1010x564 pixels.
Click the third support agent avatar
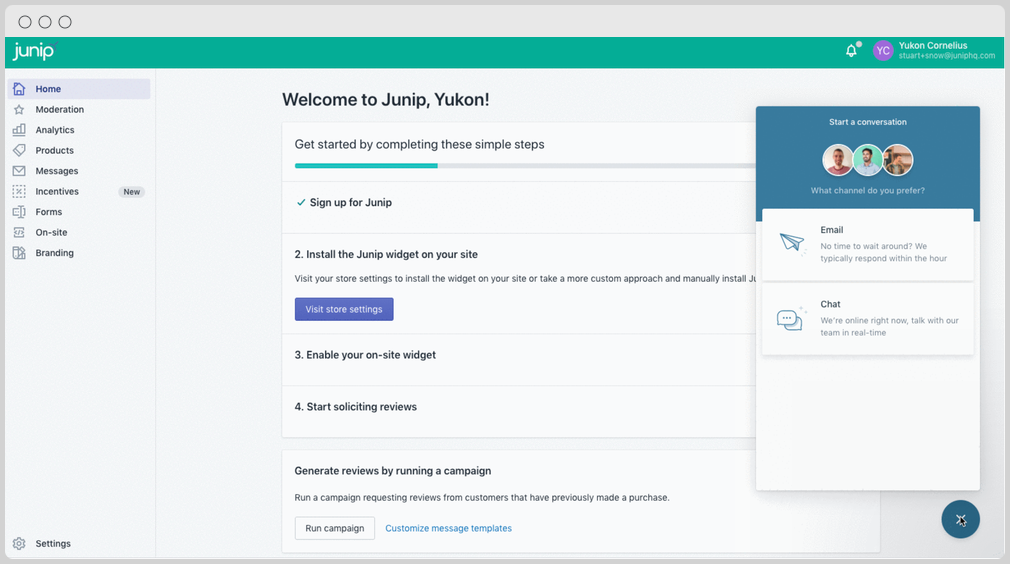[x=897, y=160]
